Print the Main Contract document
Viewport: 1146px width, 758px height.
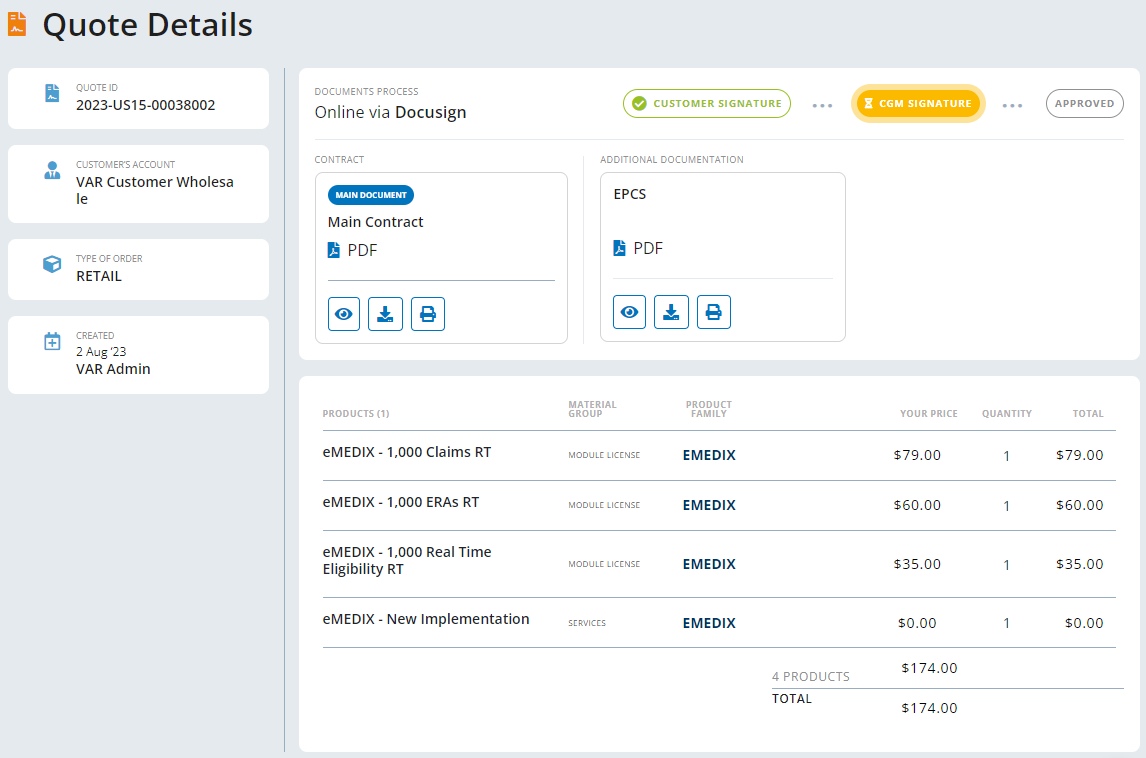tap(428, 314)
